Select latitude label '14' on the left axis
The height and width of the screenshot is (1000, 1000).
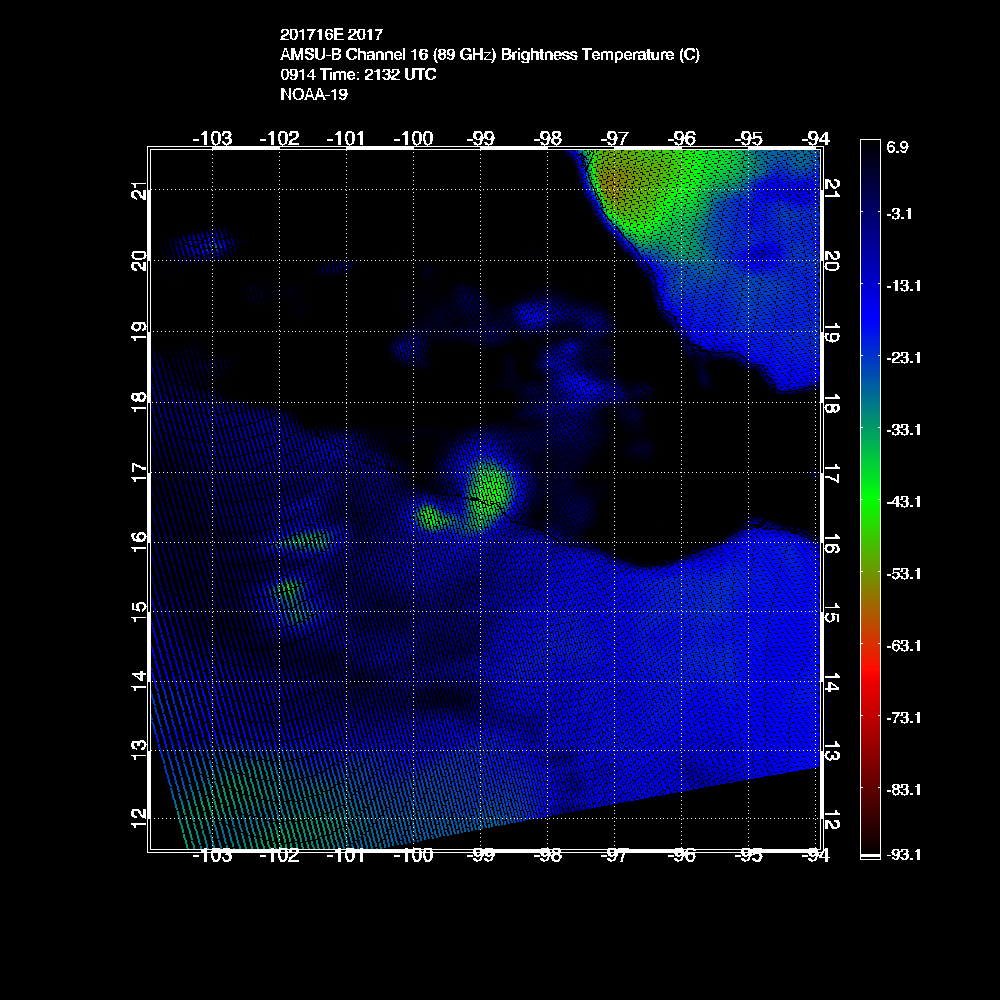point(138,682)
